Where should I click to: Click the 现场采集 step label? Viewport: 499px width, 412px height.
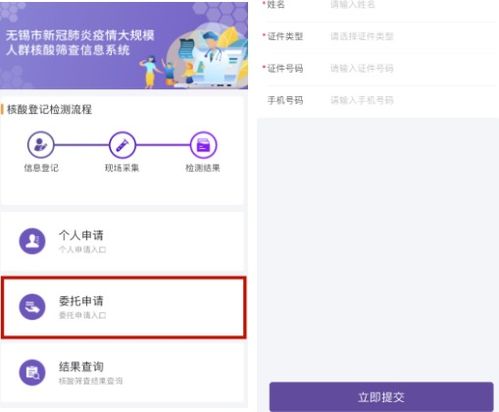[122, 168]
